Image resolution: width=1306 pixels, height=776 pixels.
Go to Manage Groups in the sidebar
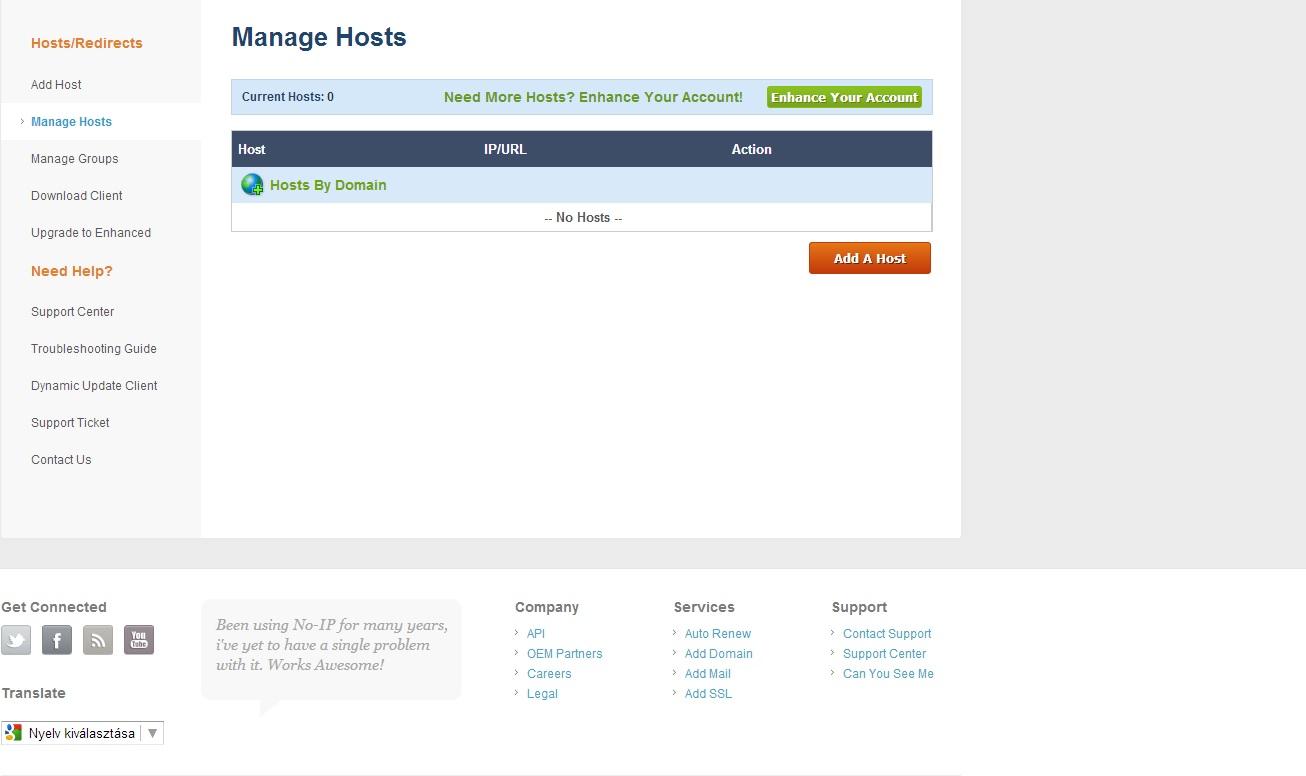coord(74,159)
